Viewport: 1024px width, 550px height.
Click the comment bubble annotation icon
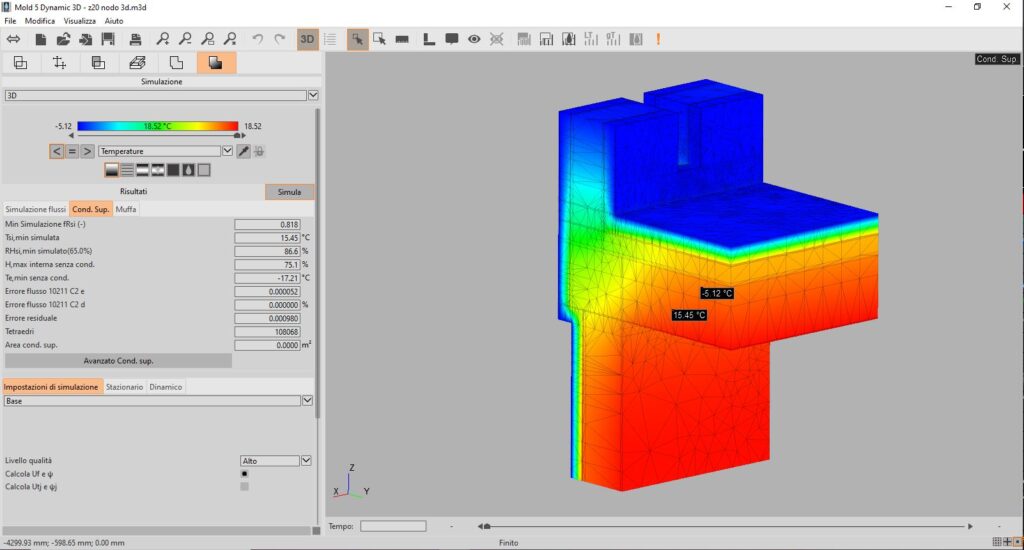452,39
